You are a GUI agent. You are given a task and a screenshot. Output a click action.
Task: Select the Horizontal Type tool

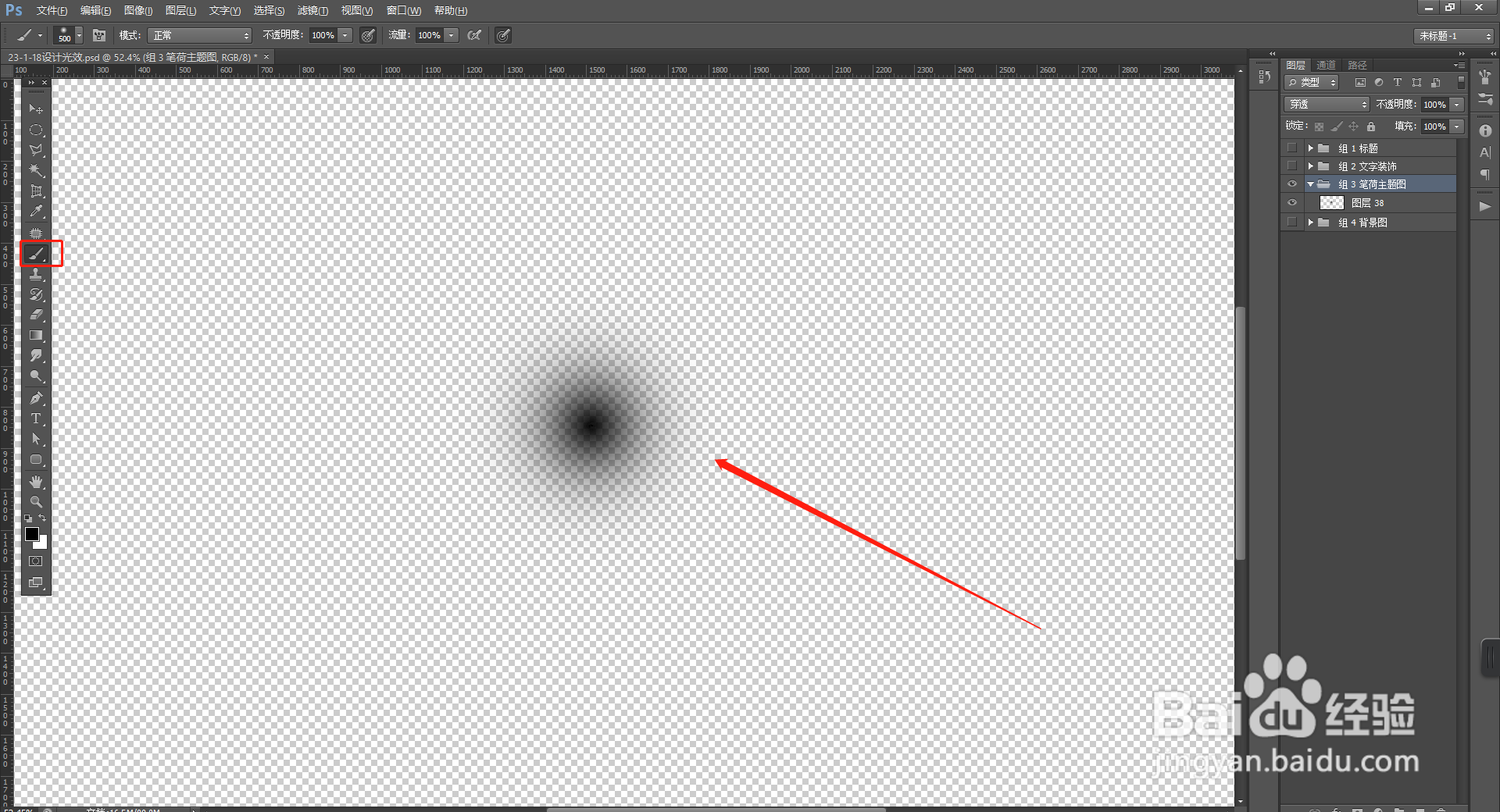(36, 418)
